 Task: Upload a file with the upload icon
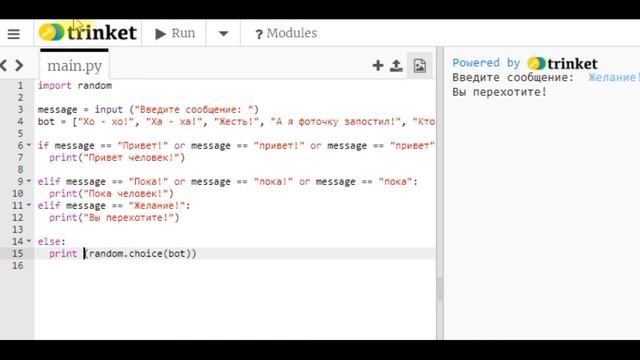396,66
